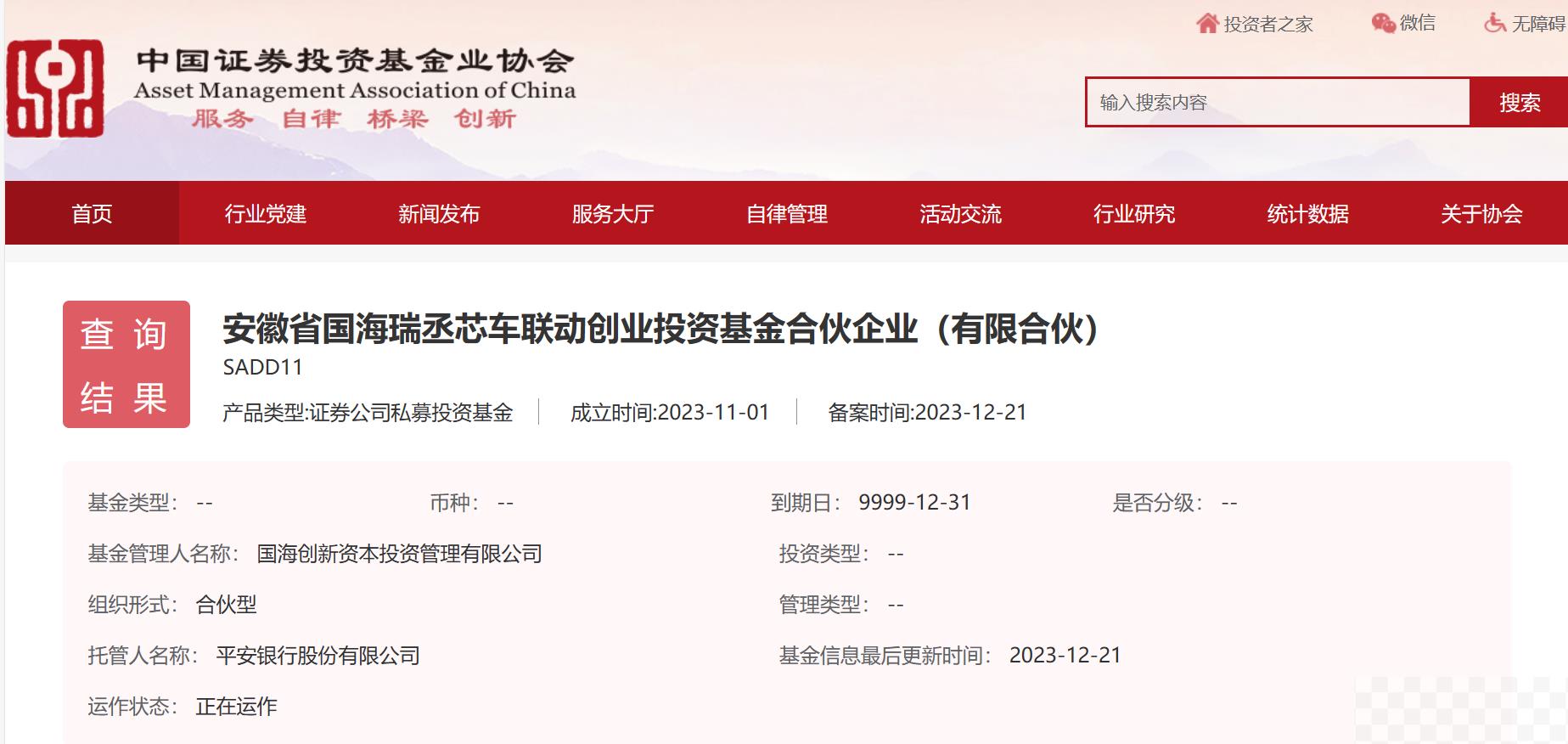Click the AMAC red seal logo
Screen dimensions: 1568x744
click(x=55, y=88)
